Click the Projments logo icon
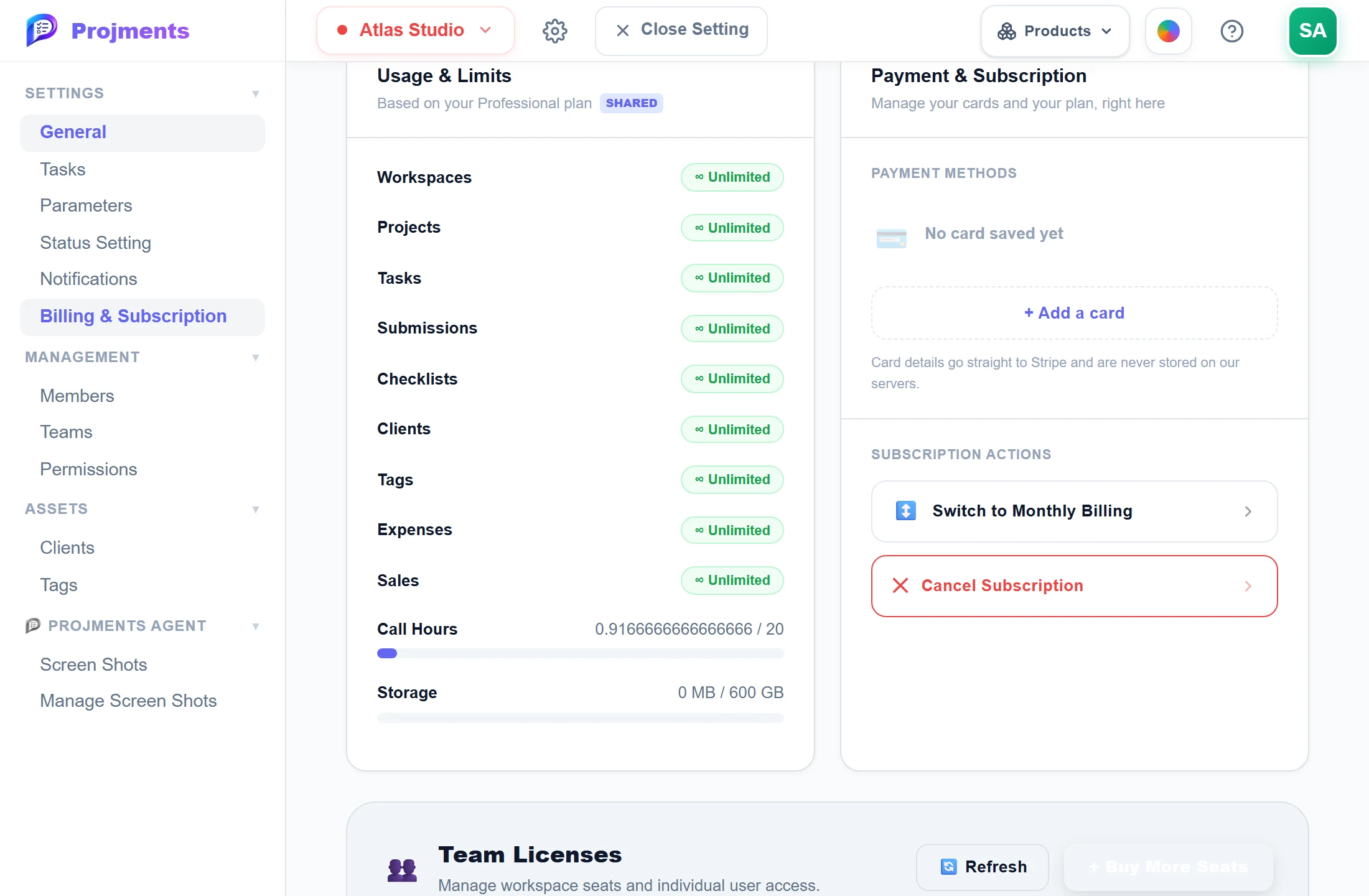Viewport: 1369px width, 896px height. (x=42, y=30)
